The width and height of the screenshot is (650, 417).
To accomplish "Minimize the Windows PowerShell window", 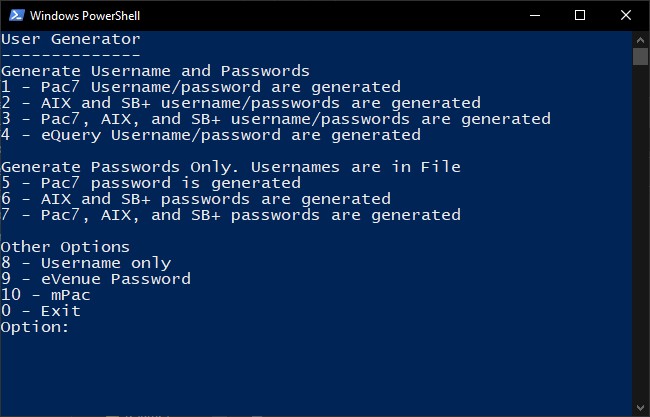I will point(535,15).
